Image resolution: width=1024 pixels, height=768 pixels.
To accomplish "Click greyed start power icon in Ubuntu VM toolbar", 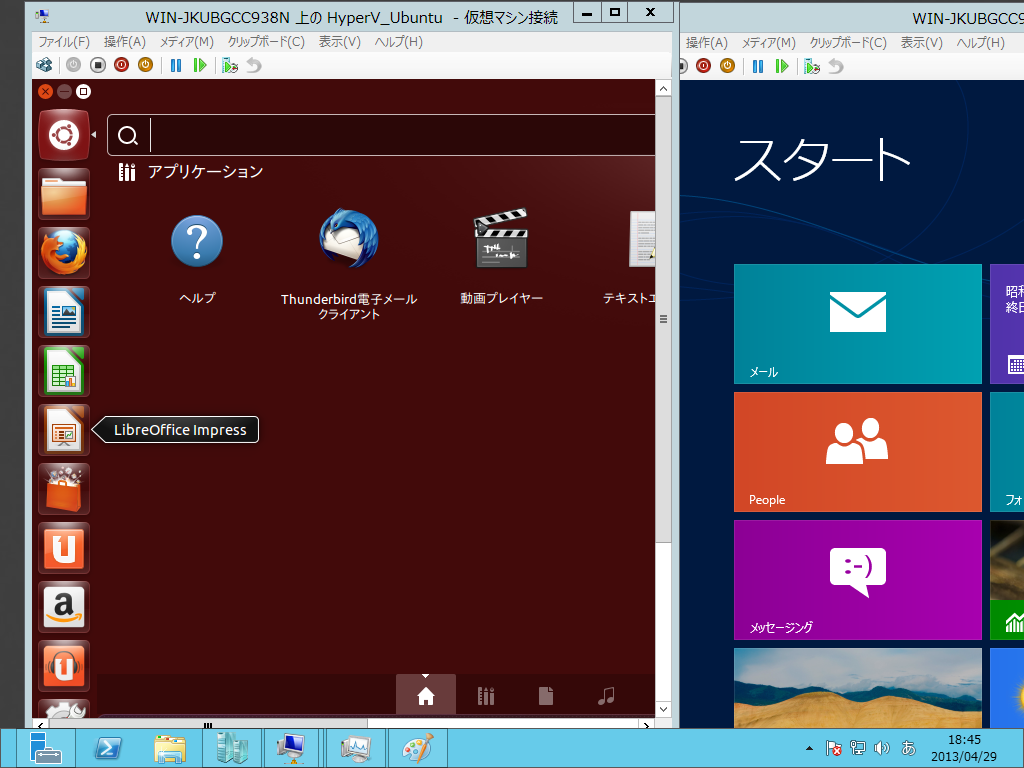I will pyautogui.click(x=74, y=65).
